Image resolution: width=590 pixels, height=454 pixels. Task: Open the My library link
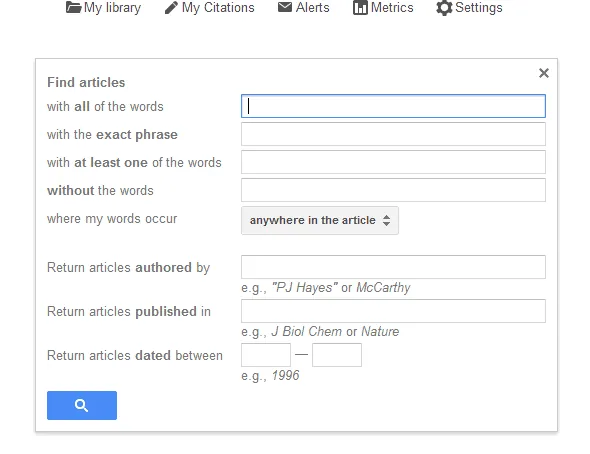pyautogui.click(x=112, y=8)
